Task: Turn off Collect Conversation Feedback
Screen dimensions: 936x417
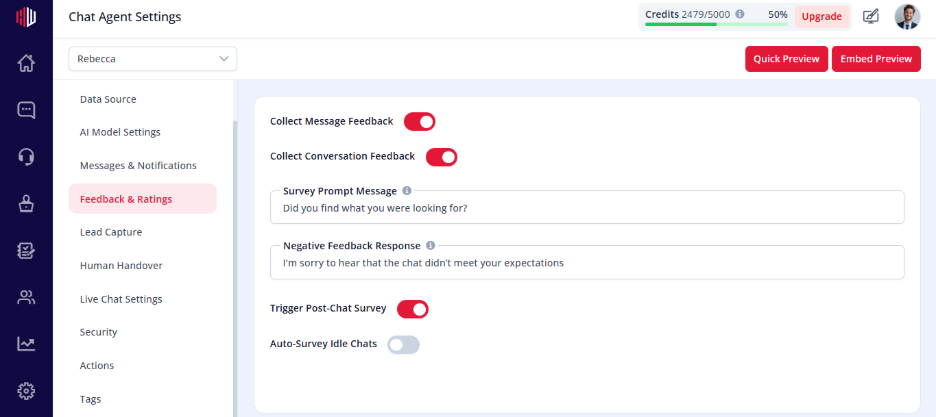Action: (441, 157)
